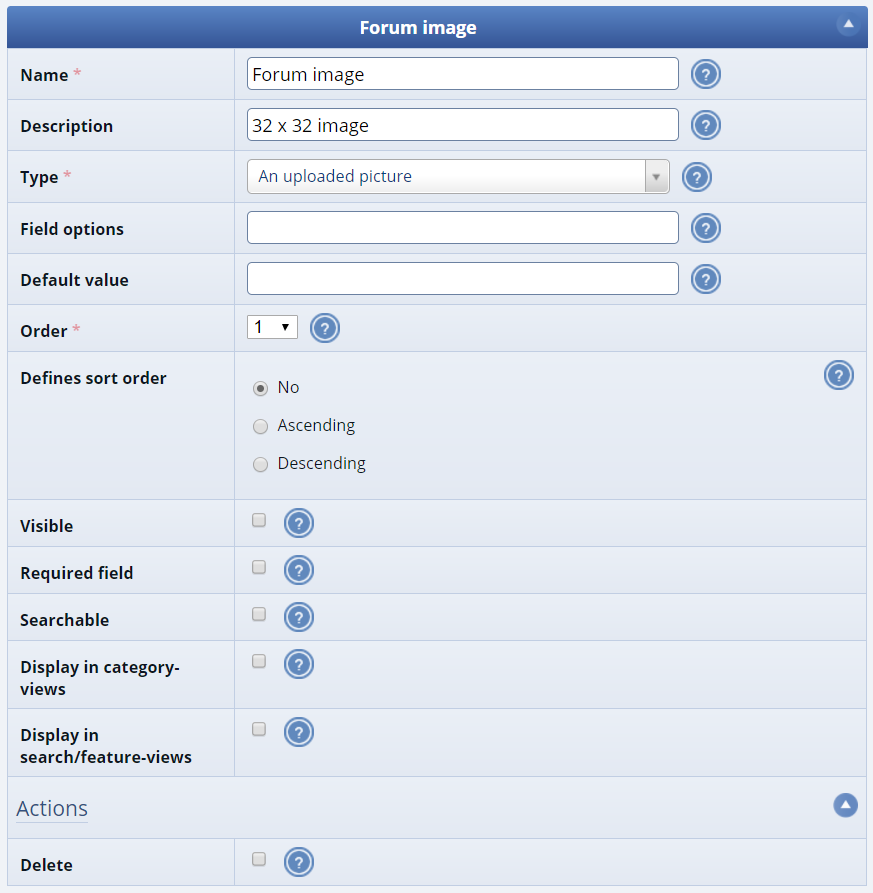This screenshot has width=873, height=893.
Task: Click the help icon next to Order
Action: point(325,328)
